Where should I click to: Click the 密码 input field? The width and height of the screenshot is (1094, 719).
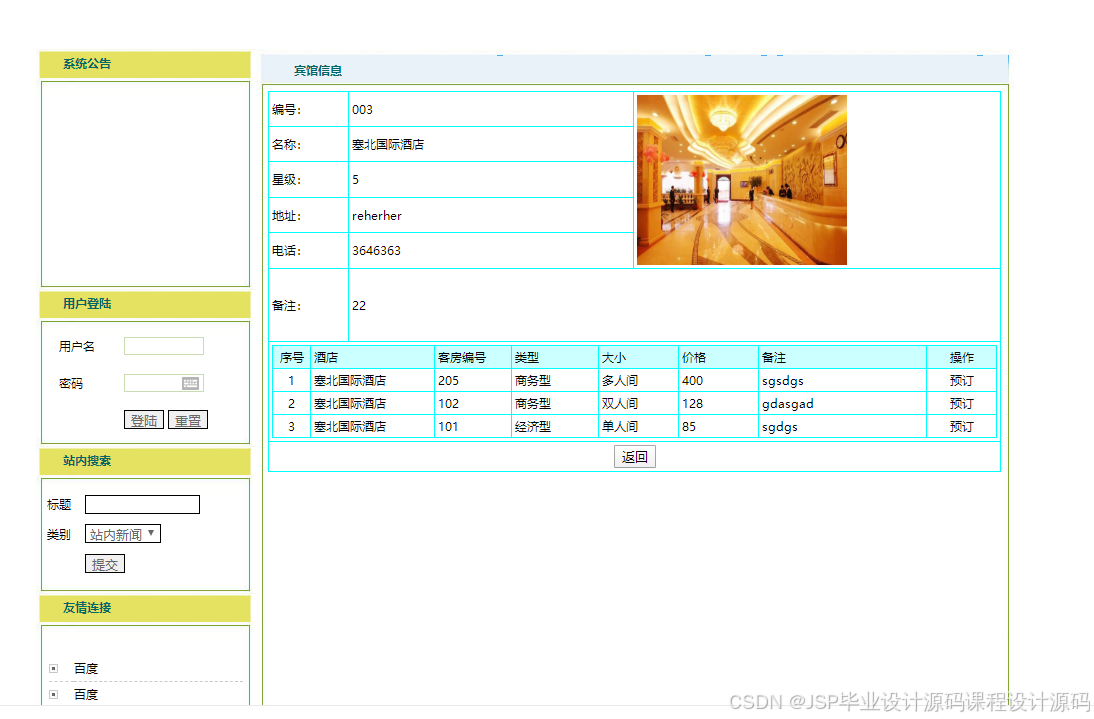pos(164,383)
